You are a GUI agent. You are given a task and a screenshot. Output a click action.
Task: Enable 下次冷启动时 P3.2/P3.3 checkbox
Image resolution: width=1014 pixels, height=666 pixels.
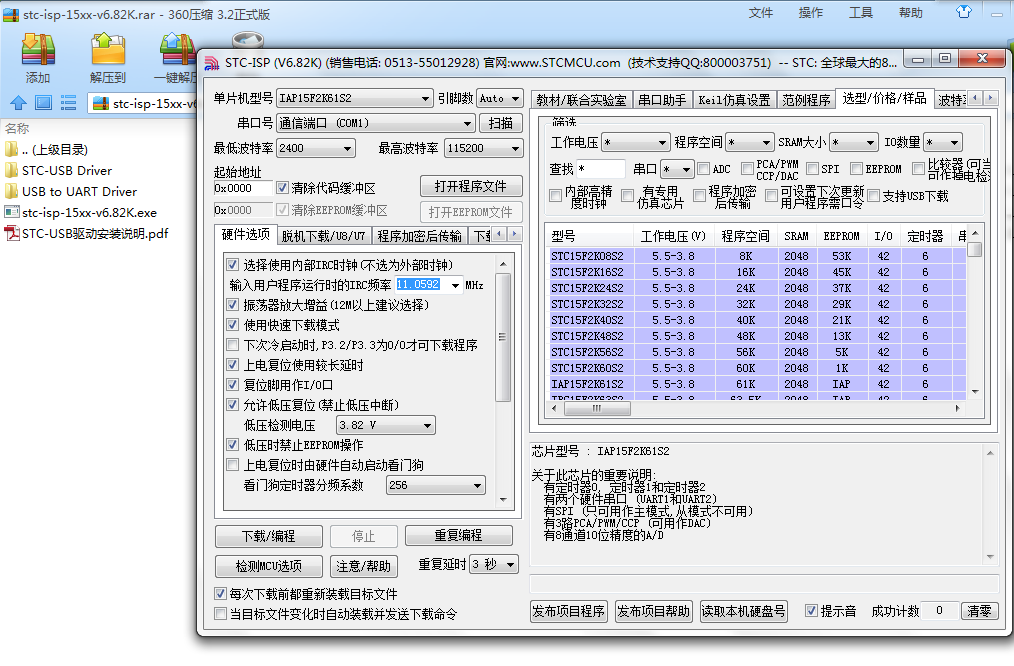[x=233, y=345]
